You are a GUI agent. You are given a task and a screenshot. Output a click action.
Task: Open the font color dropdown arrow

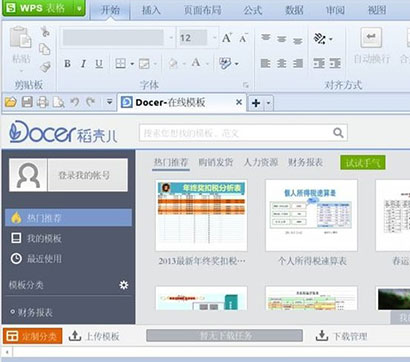click(207, 64)
